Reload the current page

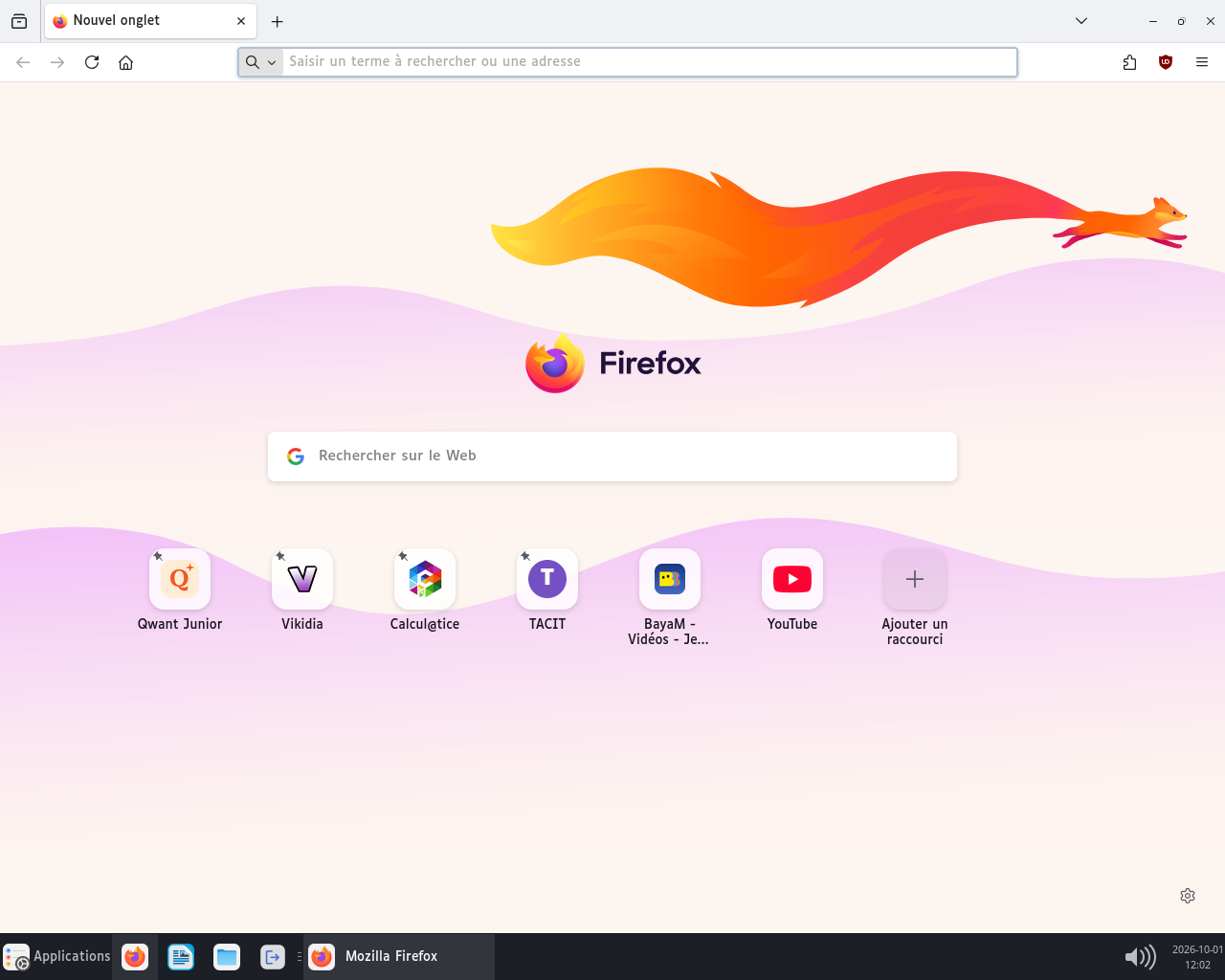point(92,62)
